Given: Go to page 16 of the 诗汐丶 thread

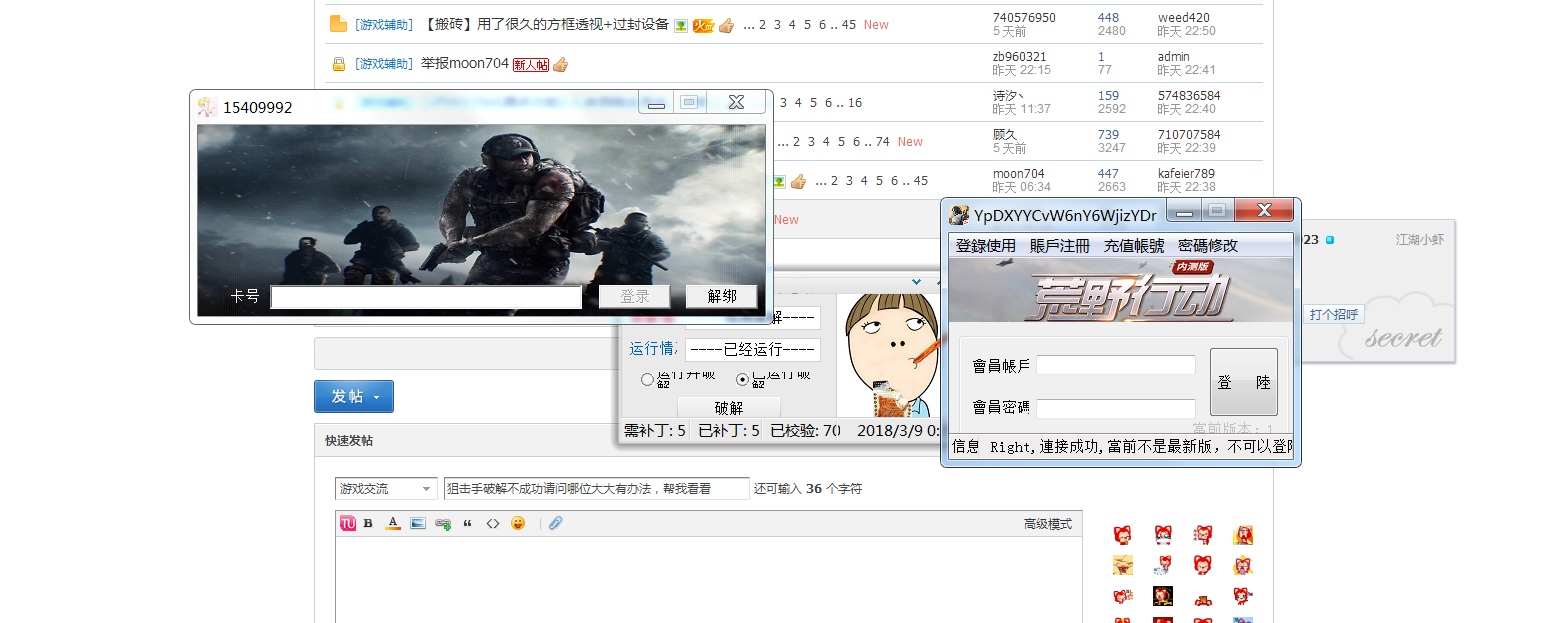Looking at the screenshot, I should (855, 103).
